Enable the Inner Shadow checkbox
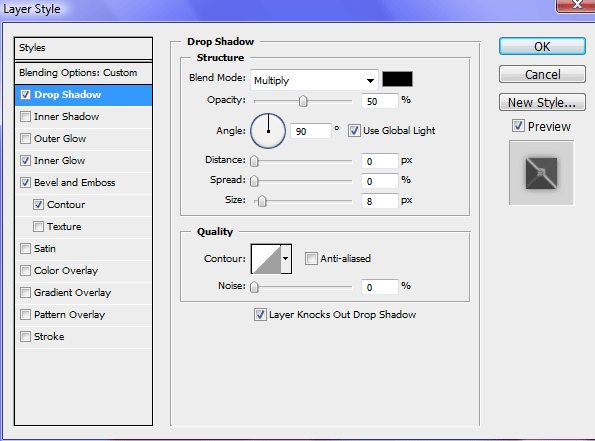 tap(25, 117)
